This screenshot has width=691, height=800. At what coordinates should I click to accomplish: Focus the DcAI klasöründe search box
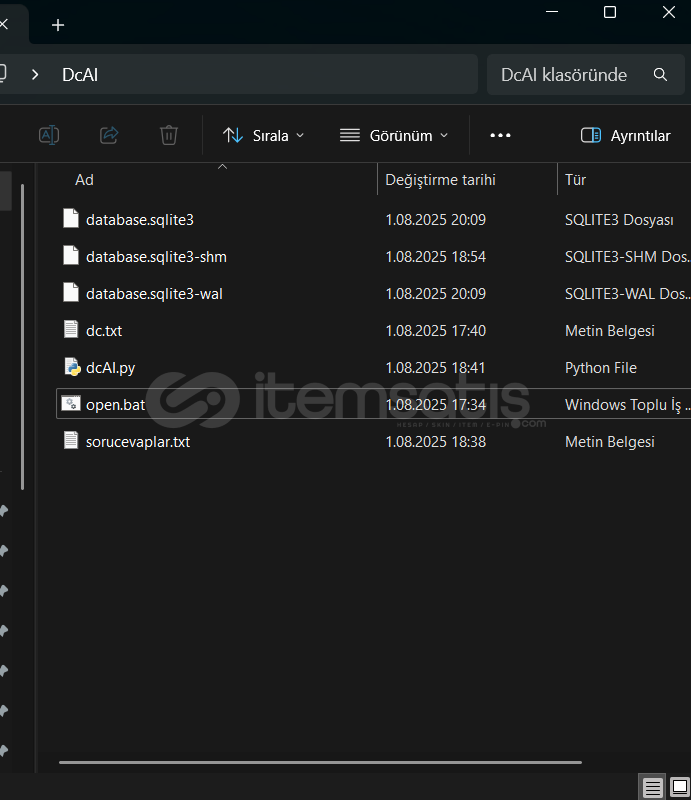[x=585, y=74]
